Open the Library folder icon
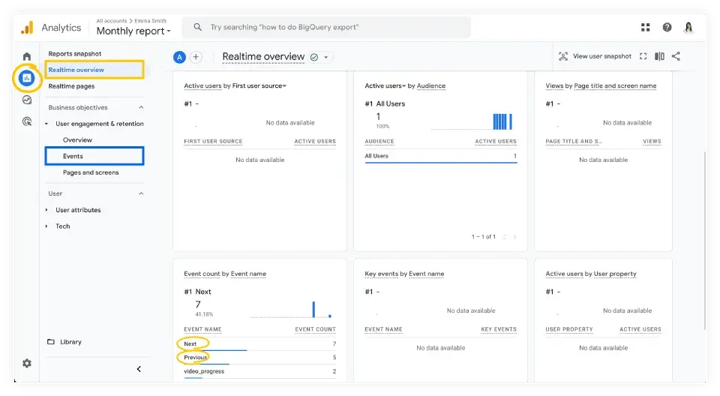This screenshot has width=720, height=396. (51, 342)
